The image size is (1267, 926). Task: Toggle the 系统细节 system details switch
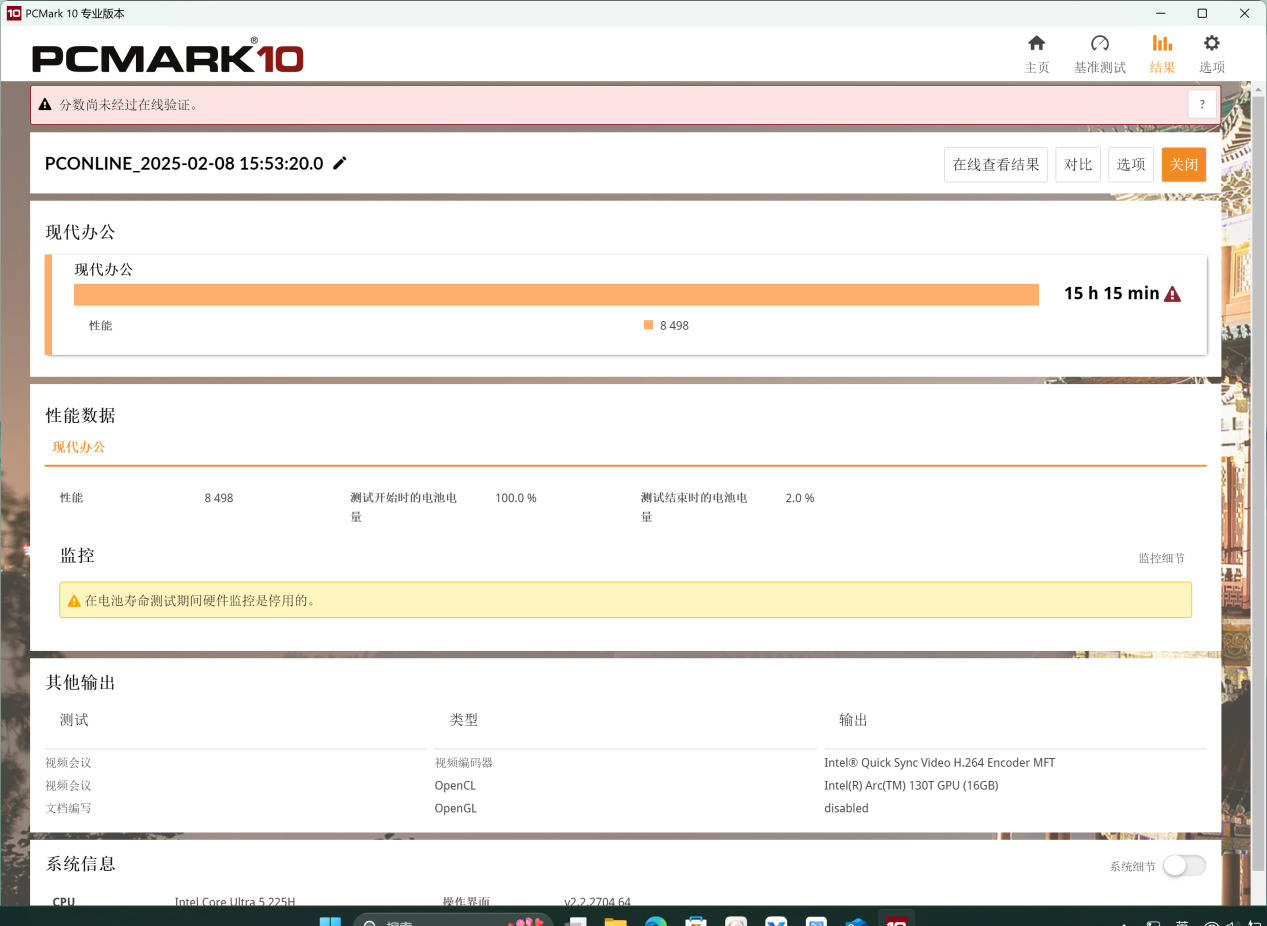coord(1184,866)
